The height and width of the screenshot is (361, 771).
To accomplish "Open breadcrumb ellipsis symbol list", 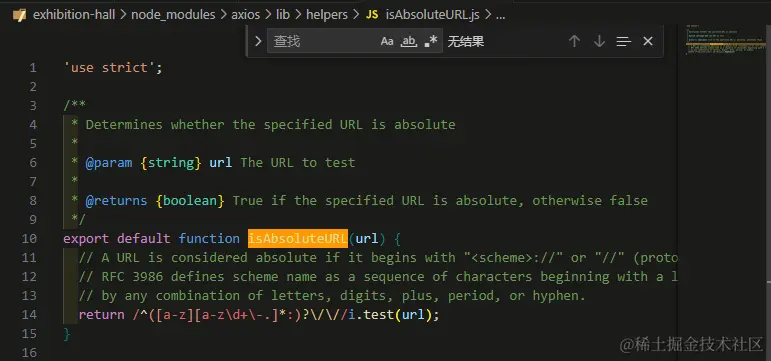I will [500, 15].
